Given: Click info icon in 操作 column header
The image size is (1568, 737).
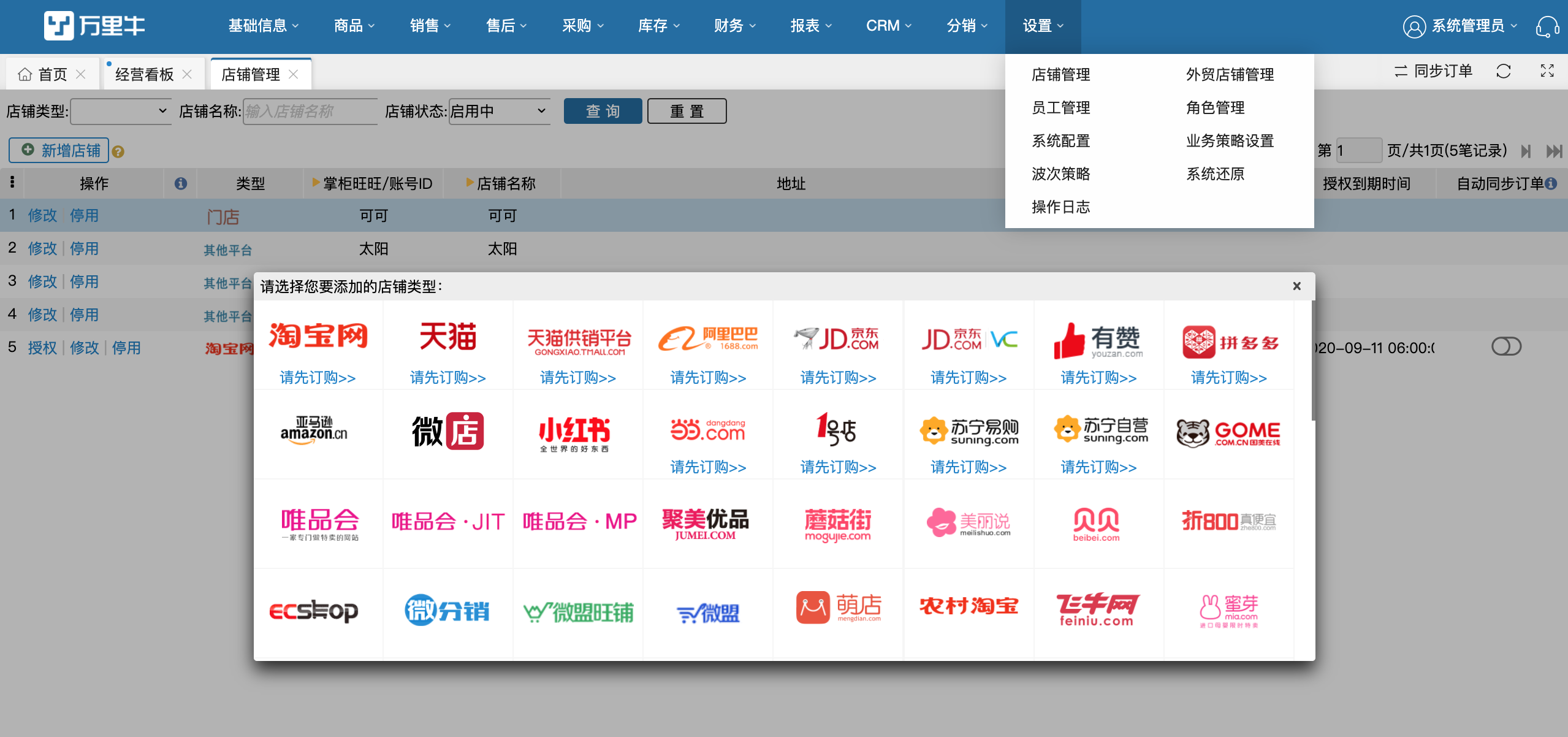Looking at the screenshot, I should 180,183.
